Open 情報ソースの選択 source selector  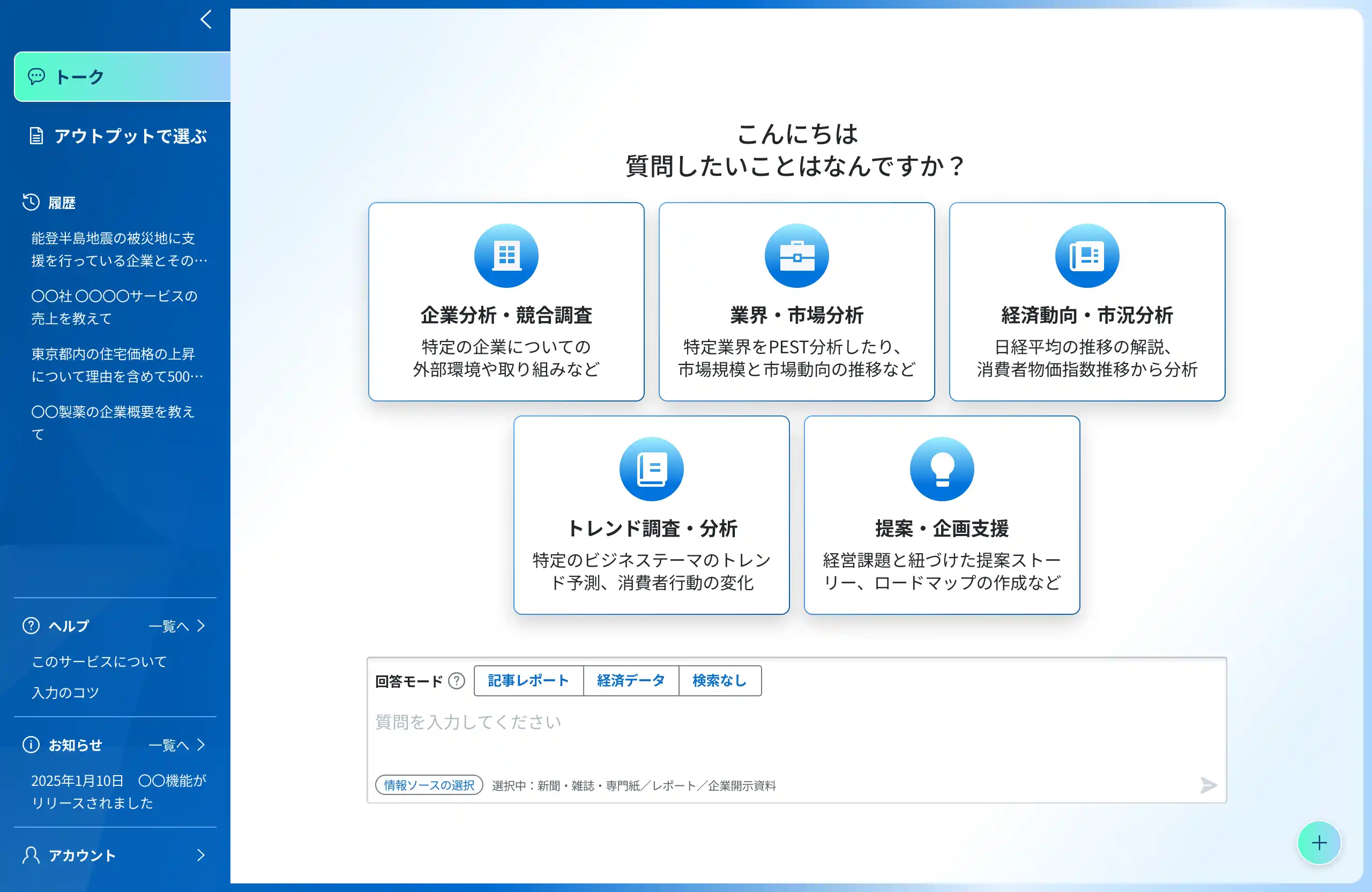click(x=429, y=785)
